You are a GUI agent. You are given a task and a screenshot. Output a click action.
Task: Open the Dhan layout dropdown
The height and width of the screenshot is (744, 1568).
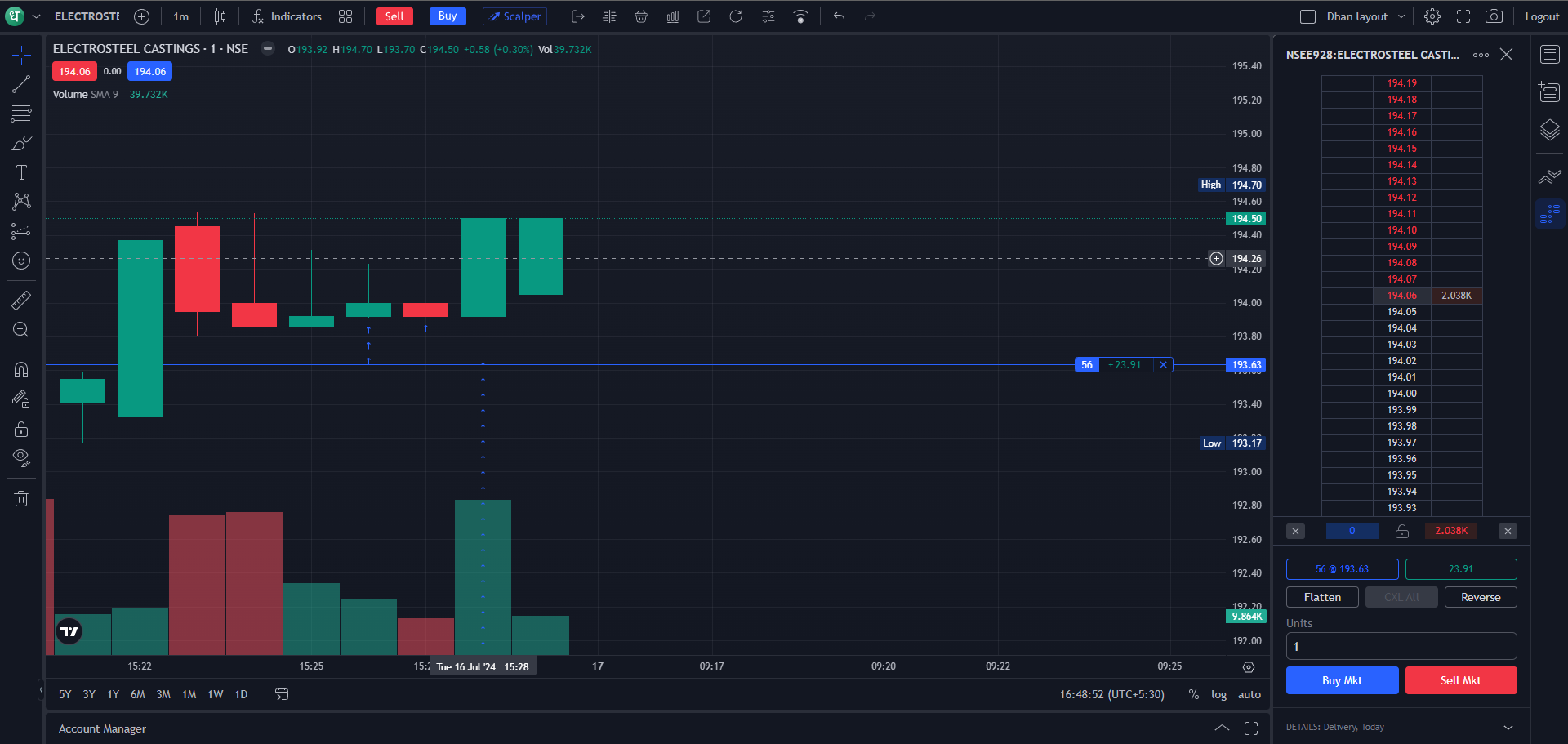click(x=1365, y=16)
